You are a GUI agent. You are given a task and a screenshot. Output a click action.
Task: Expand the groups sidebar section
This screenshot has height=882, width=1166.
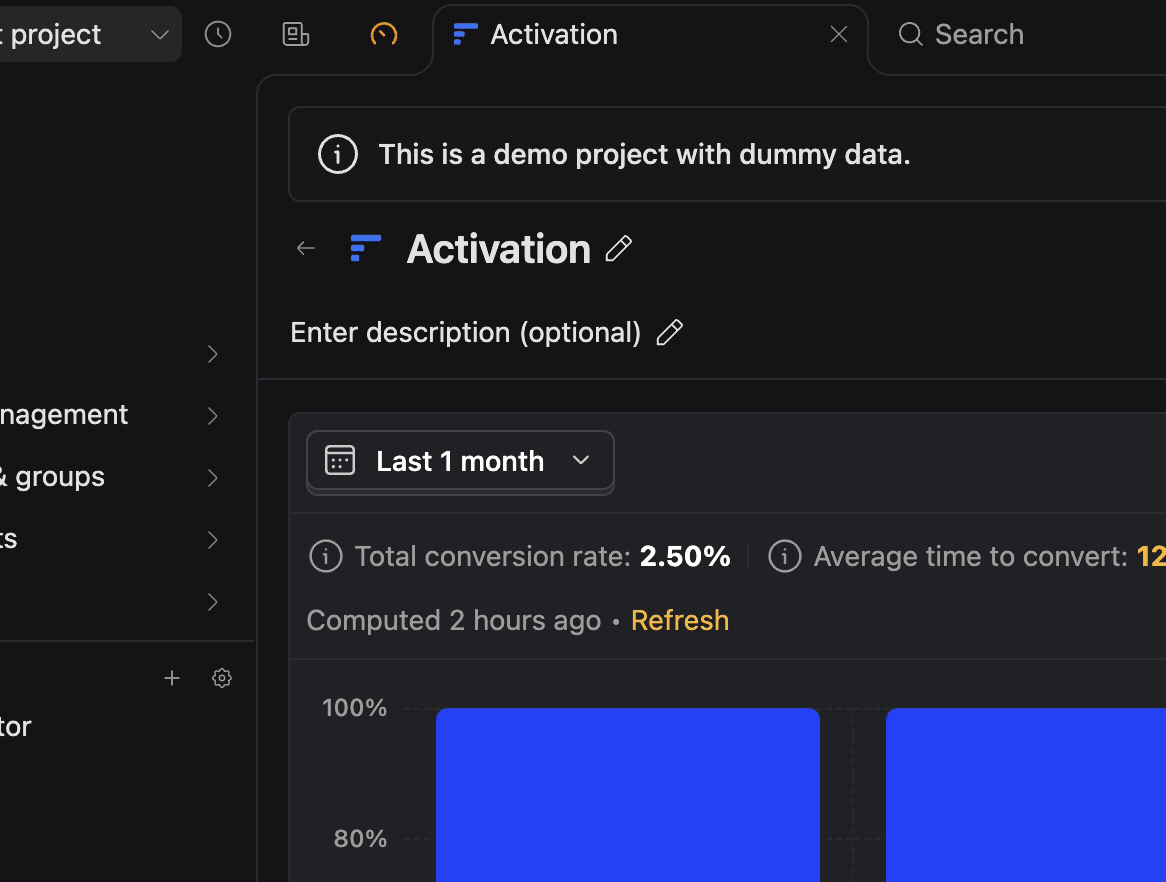coord(213,477)
